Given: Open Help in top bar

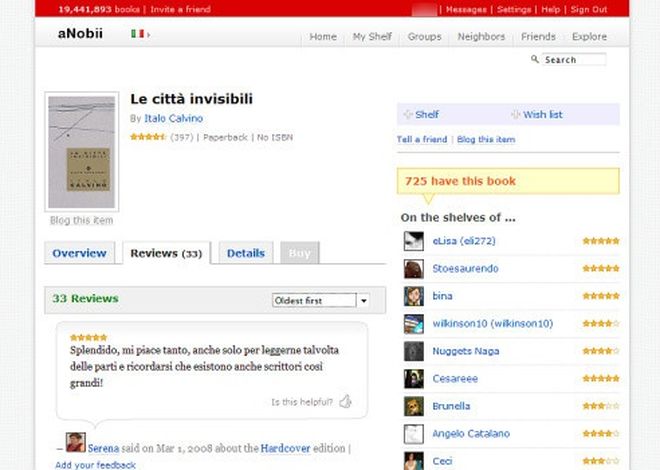Looking at the screenshot, I should pos(551,9).
